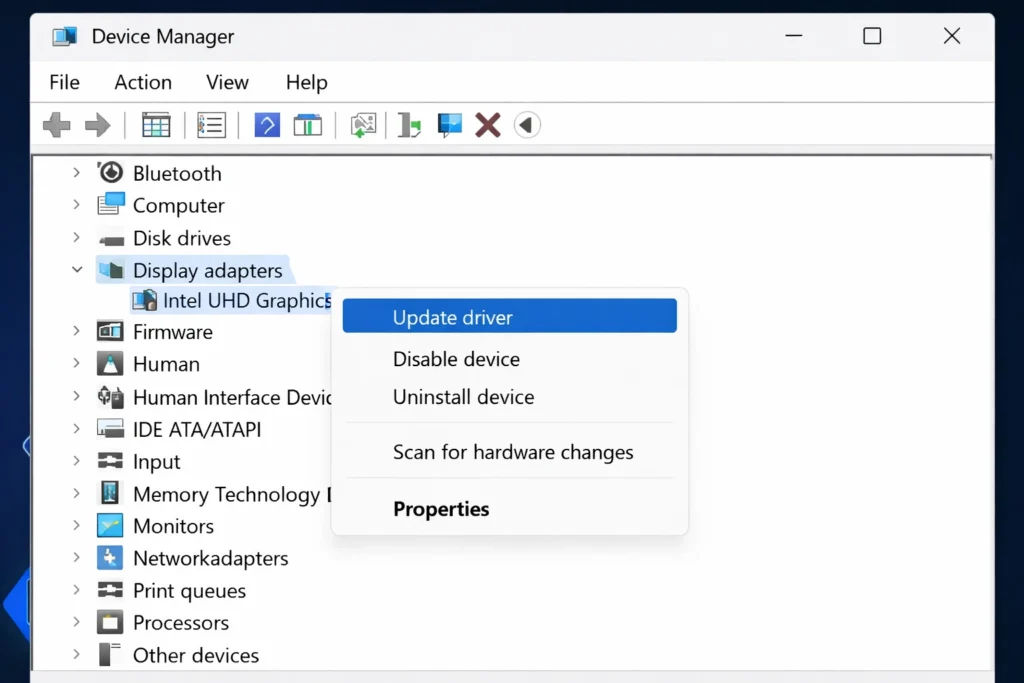Open the View menu
1024x683 pixels.
226,82
